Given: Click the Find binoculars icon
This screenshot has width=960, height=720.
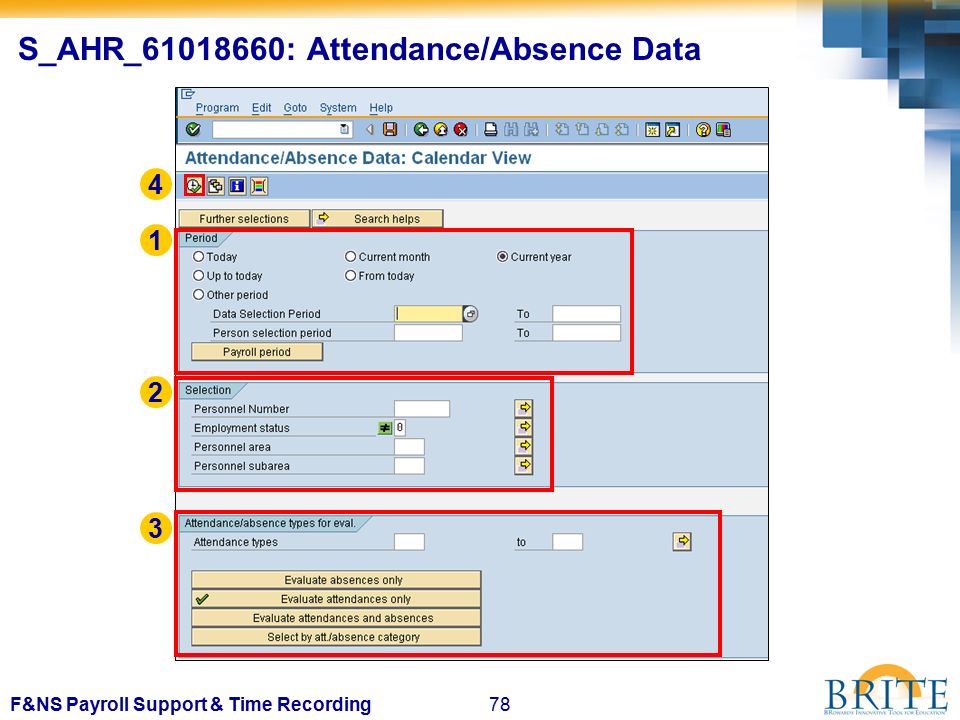Looking at the screenshot, I should (x=511, y=129).
